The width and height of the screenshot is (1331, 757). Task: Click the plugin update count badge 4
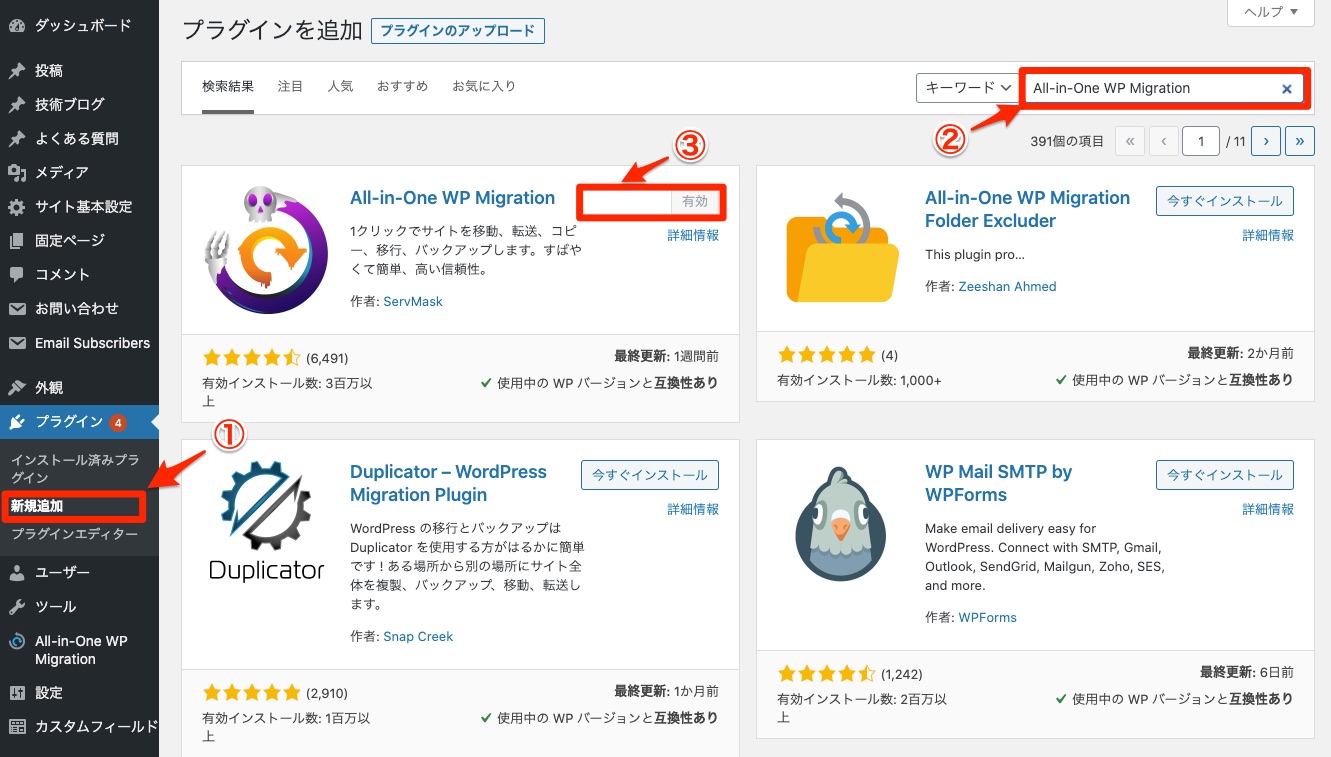pos(118,423)
